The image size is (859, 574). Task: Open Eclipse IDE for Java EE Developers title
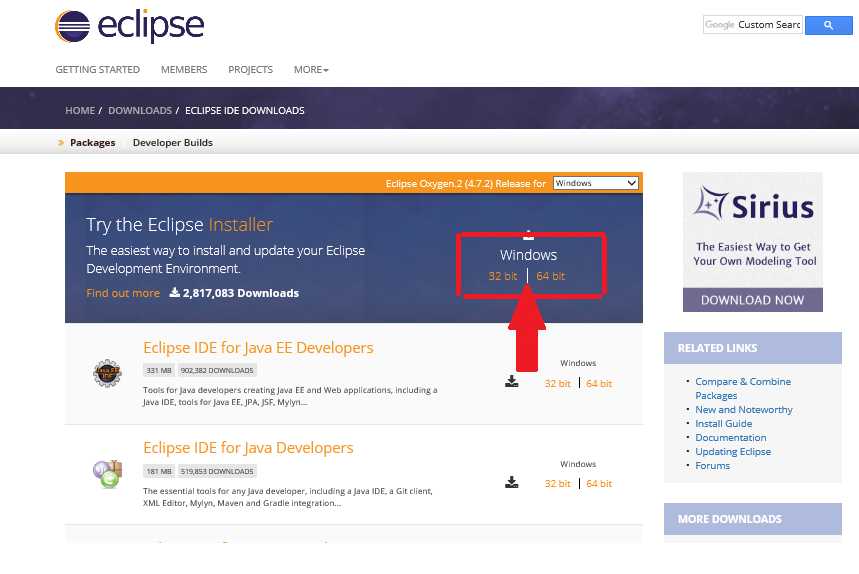coord(258,348)
